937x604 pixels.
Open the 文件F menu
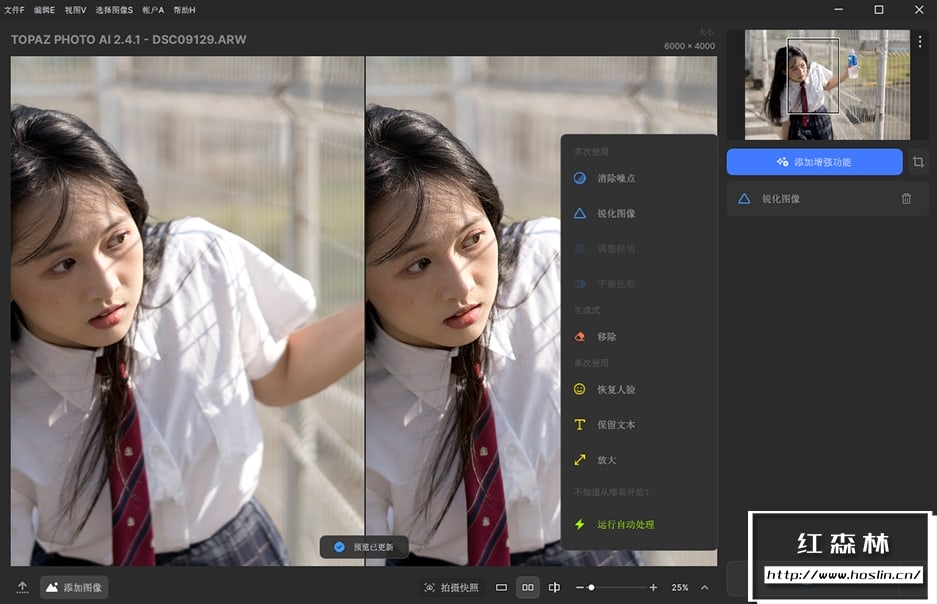(14, 10)
